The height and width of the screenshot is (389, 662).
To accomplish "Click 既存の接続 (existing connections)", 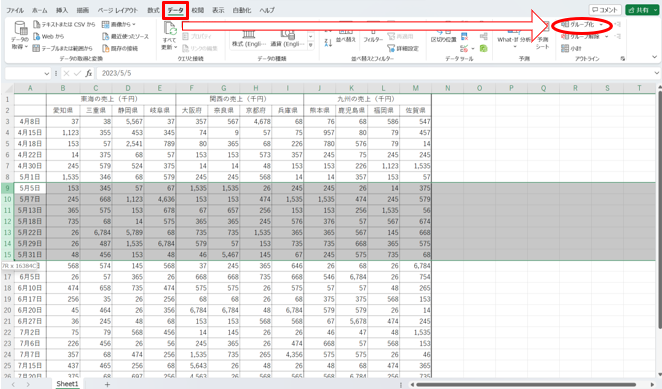I will (120, 48).
